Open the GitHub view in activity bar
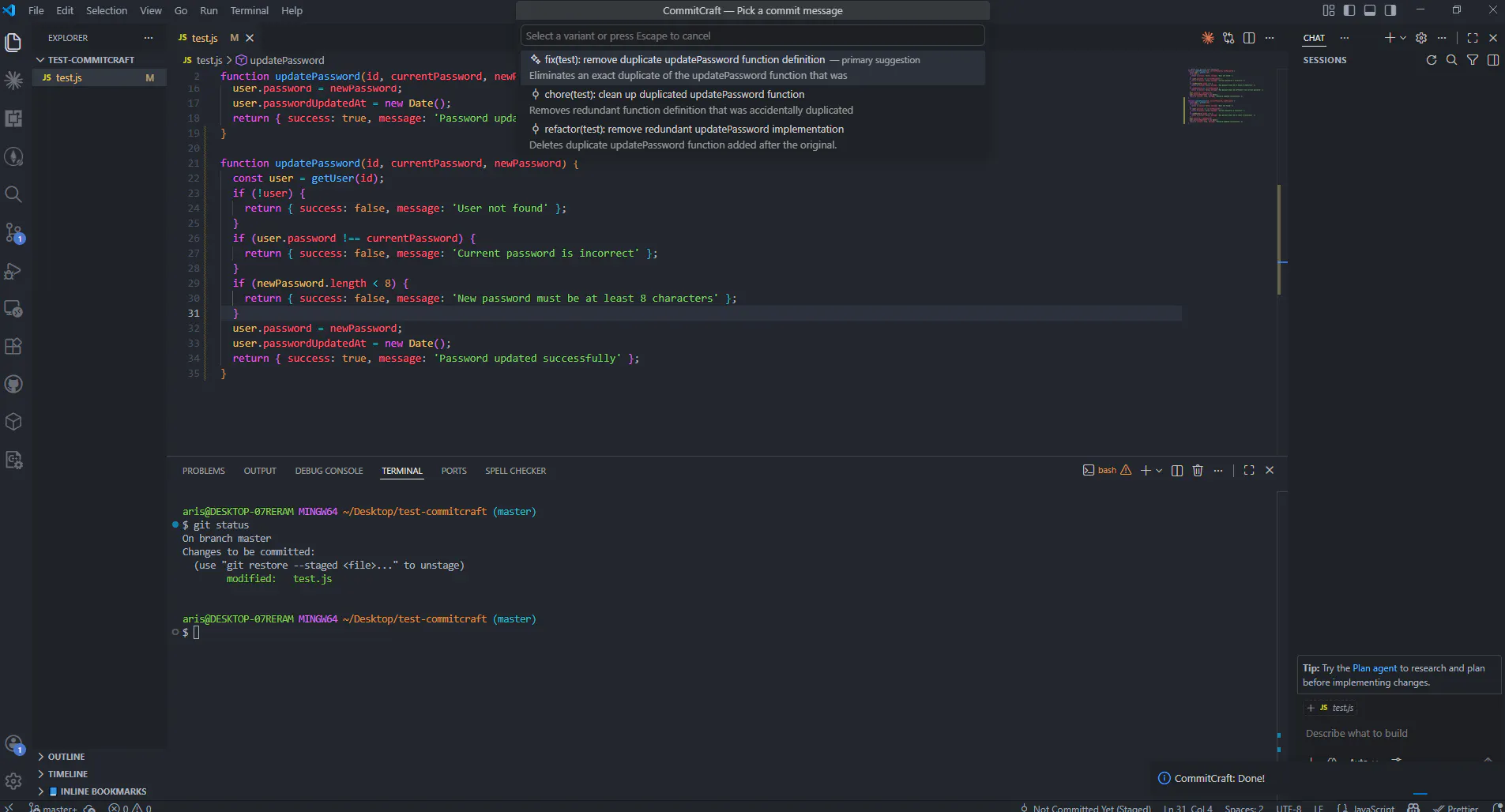This screenshot has height=812, width=1505. point(13,385)
